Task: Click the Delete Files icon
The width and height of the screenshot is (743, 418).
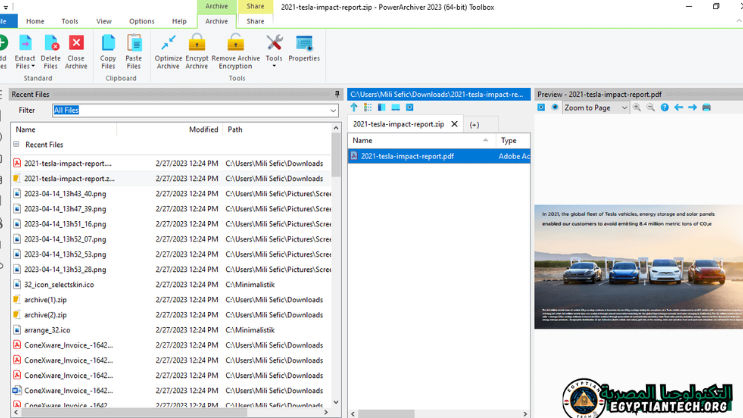Action: (x=50, y=49)
